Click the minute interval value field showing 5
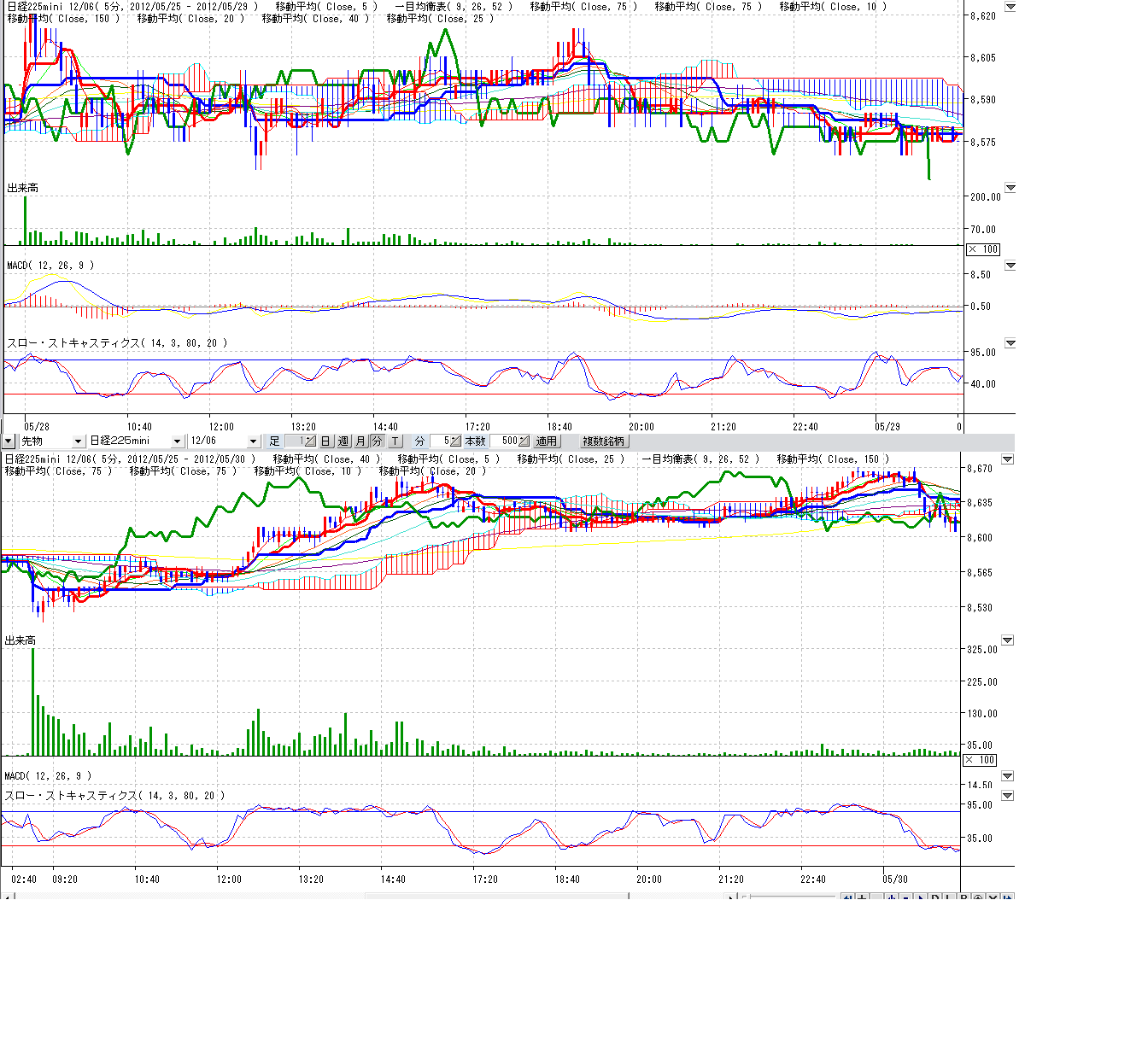This screenshot has width=1148, height=1052. pos(441,441)
